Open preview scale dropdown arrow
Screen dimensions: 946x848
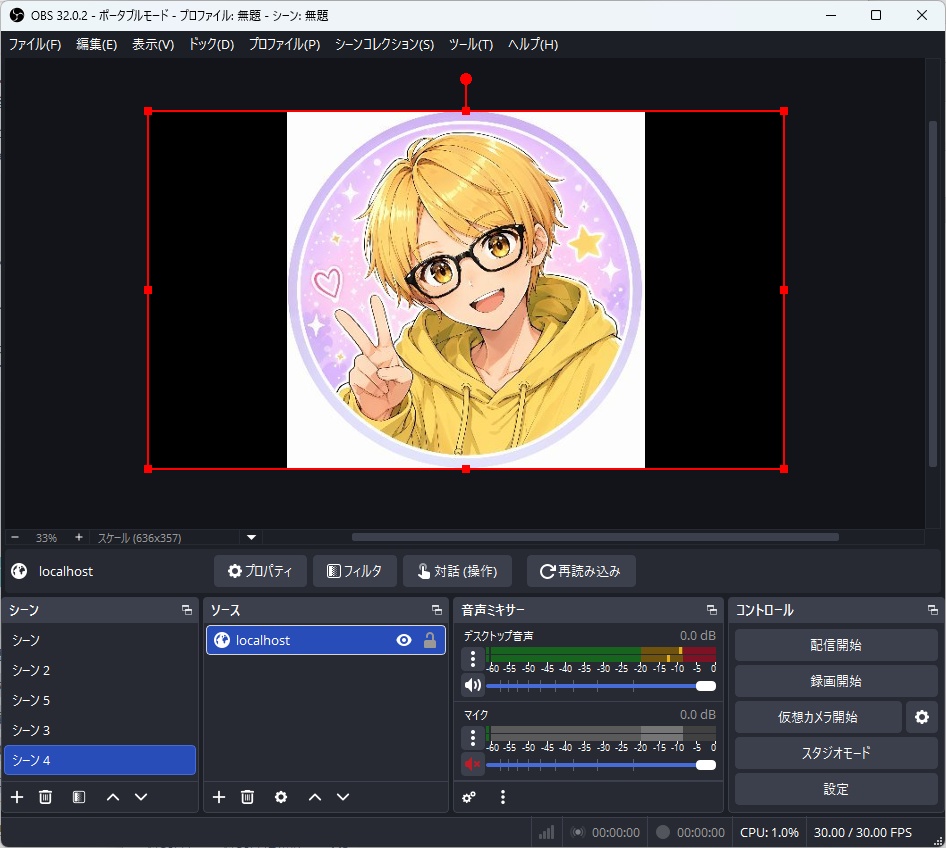coord(252,537)
